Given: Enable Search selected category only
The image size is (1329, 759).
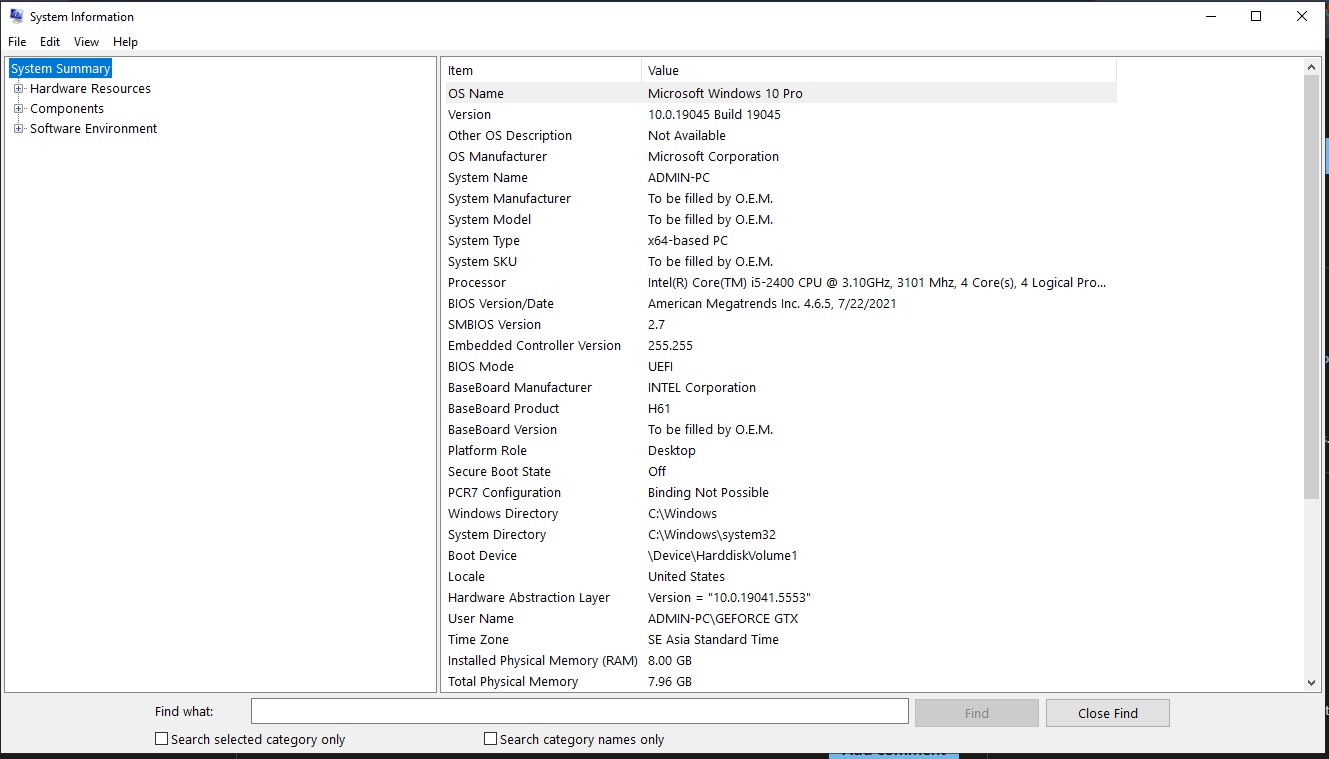Looking at the screenshot, I should coord(161,738).
